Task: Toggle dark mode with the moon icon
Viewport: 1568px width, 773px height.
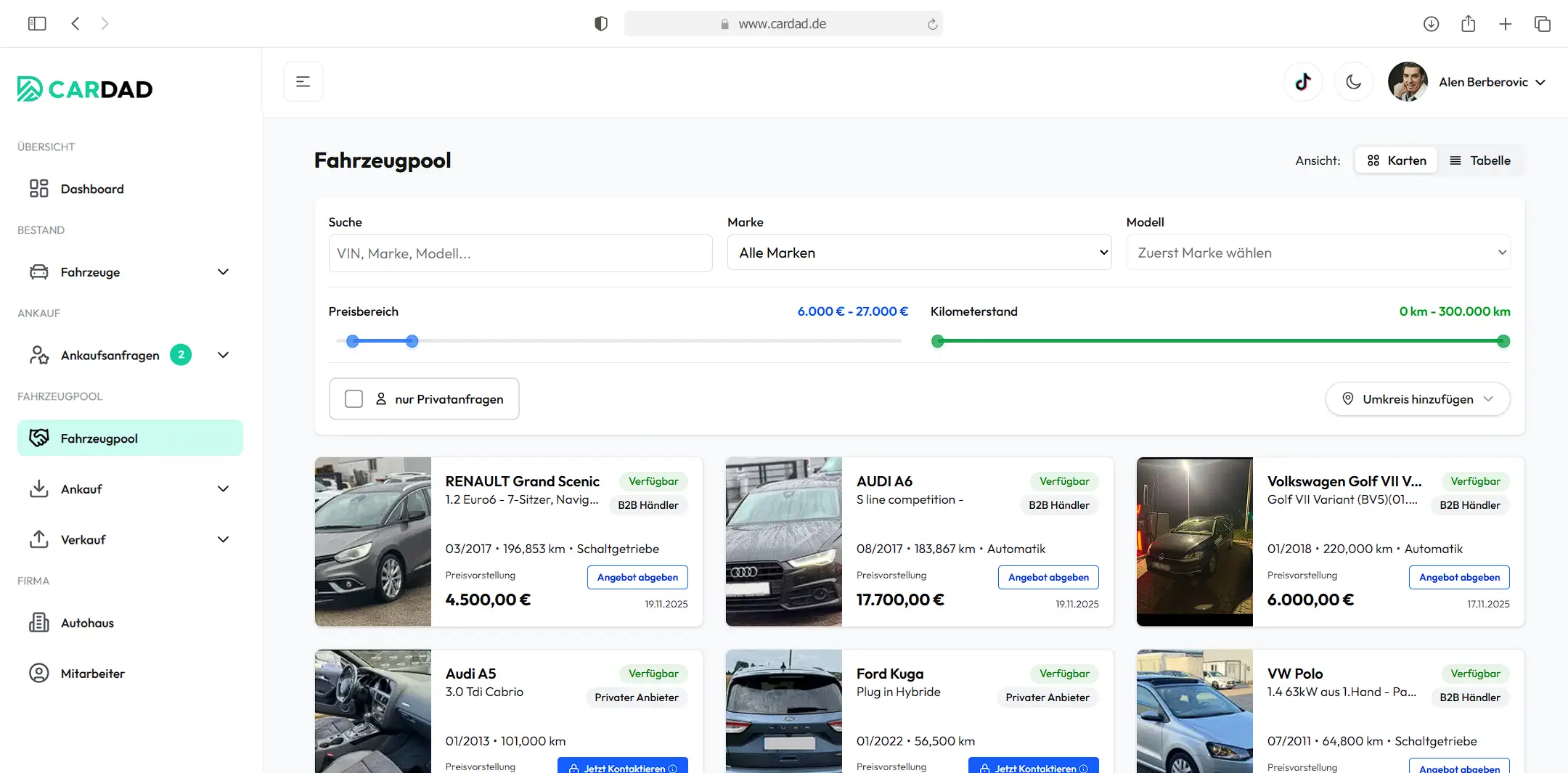Action: 1353,81
